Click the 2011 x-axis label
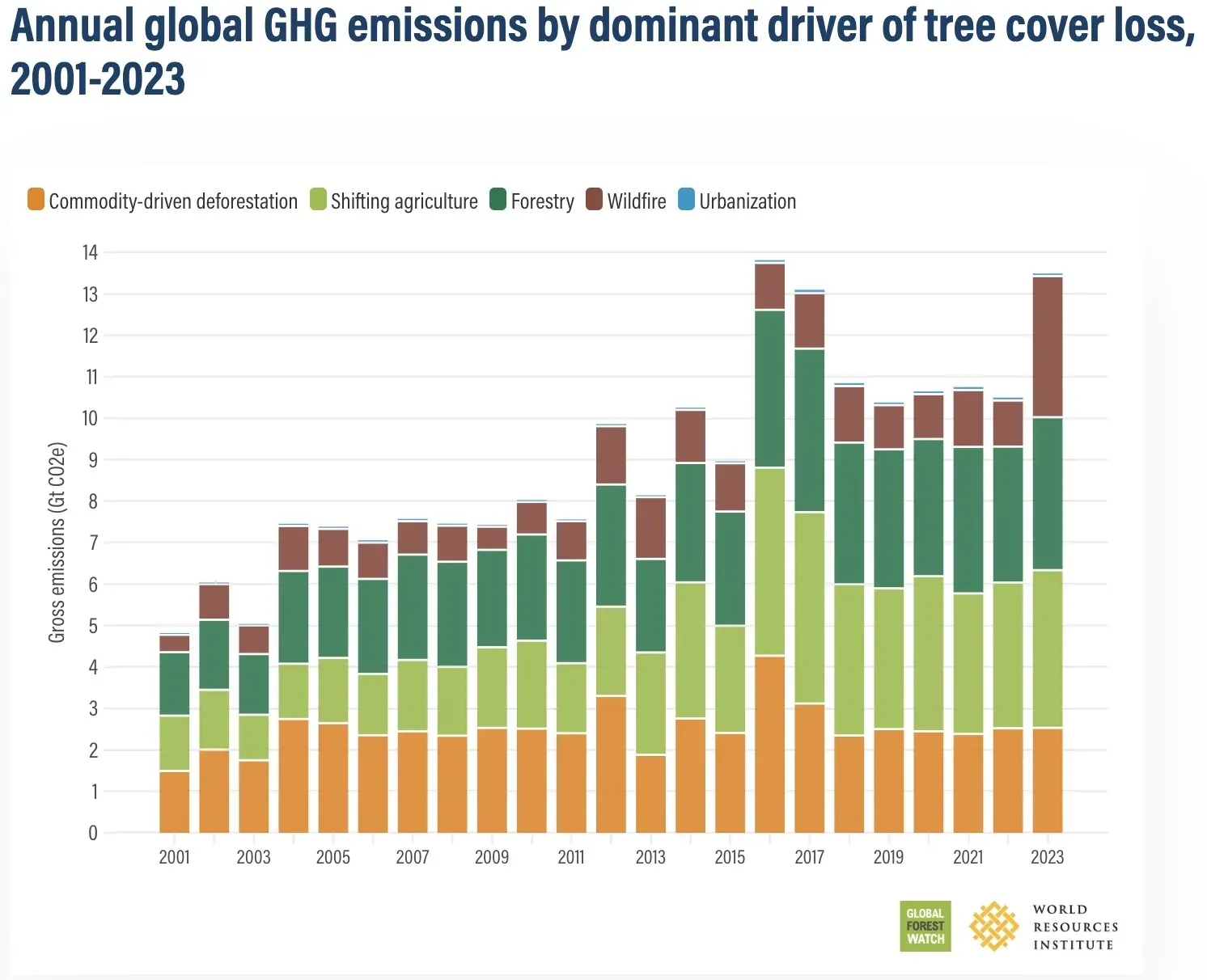This screenshot has width=1207, height=980. [571, 857]
